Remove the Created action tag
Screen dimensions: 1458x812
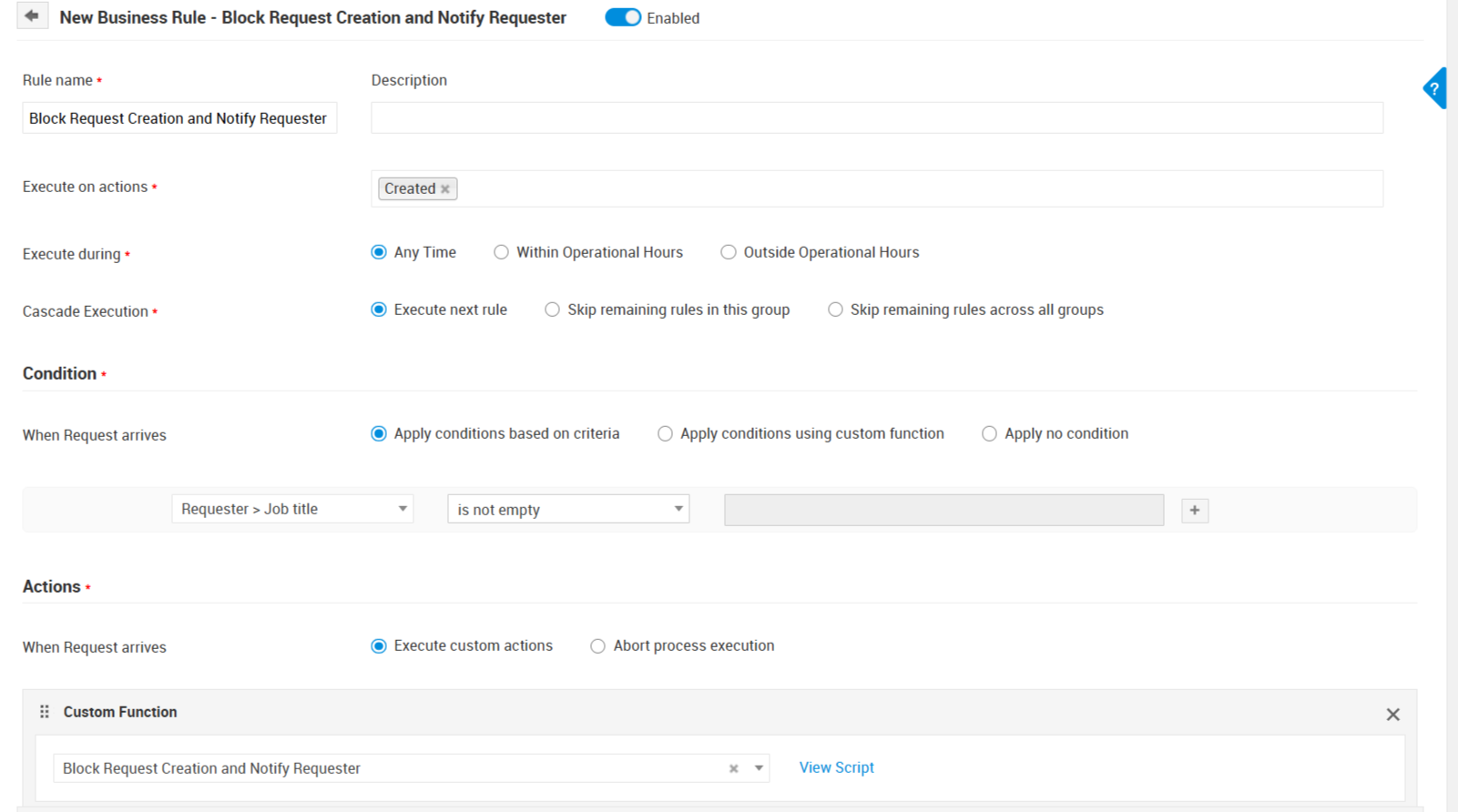(x=445, y=189)
